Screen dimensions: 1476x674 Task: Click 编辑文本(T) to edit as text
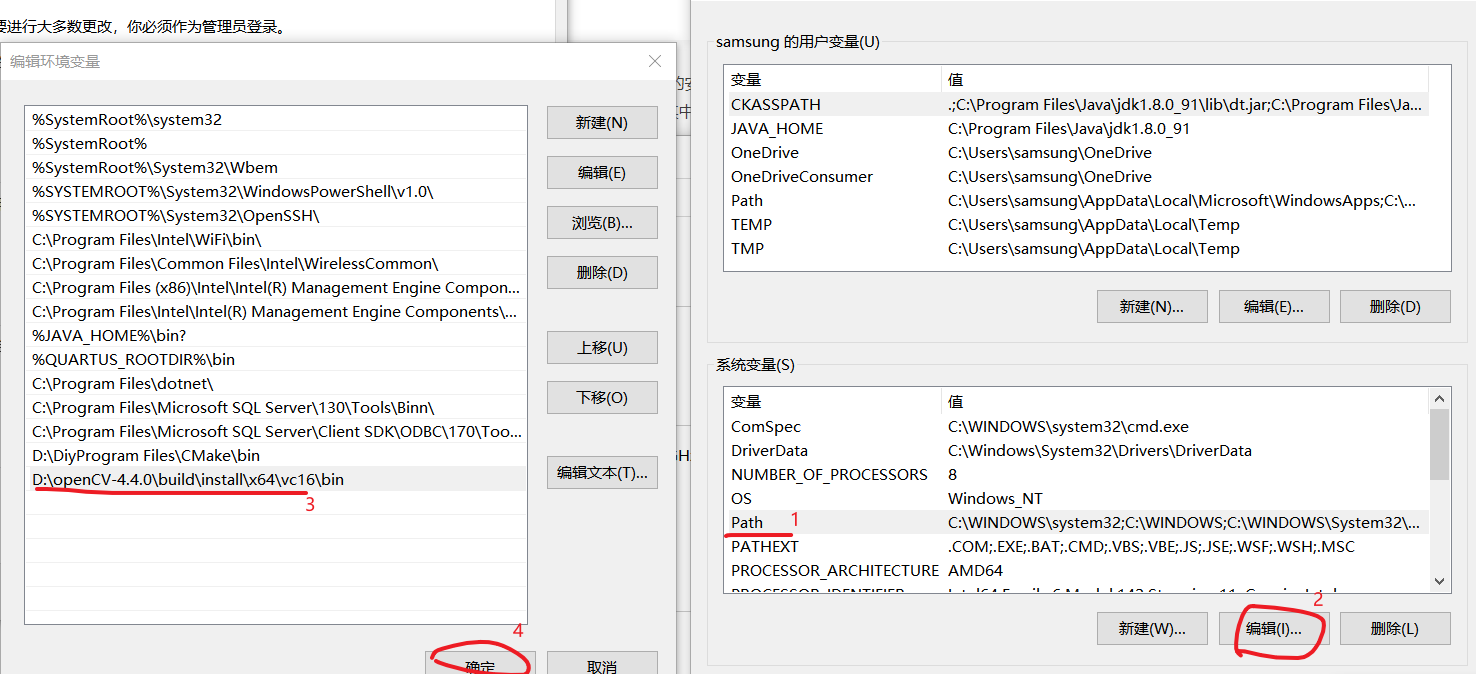[x=601, y=473]
